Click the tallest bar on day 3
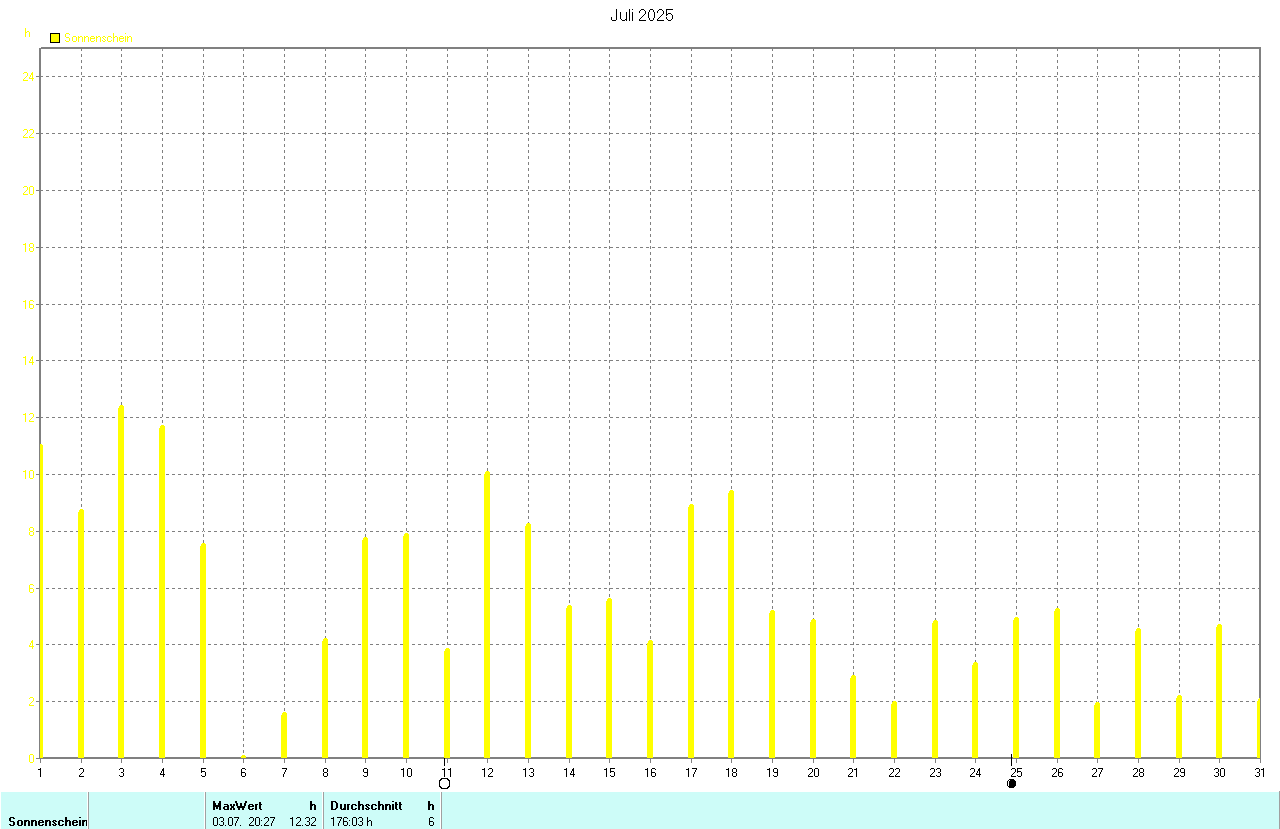Image resolution: width=1280 pixels, height=829 pixels. [121, 580]
